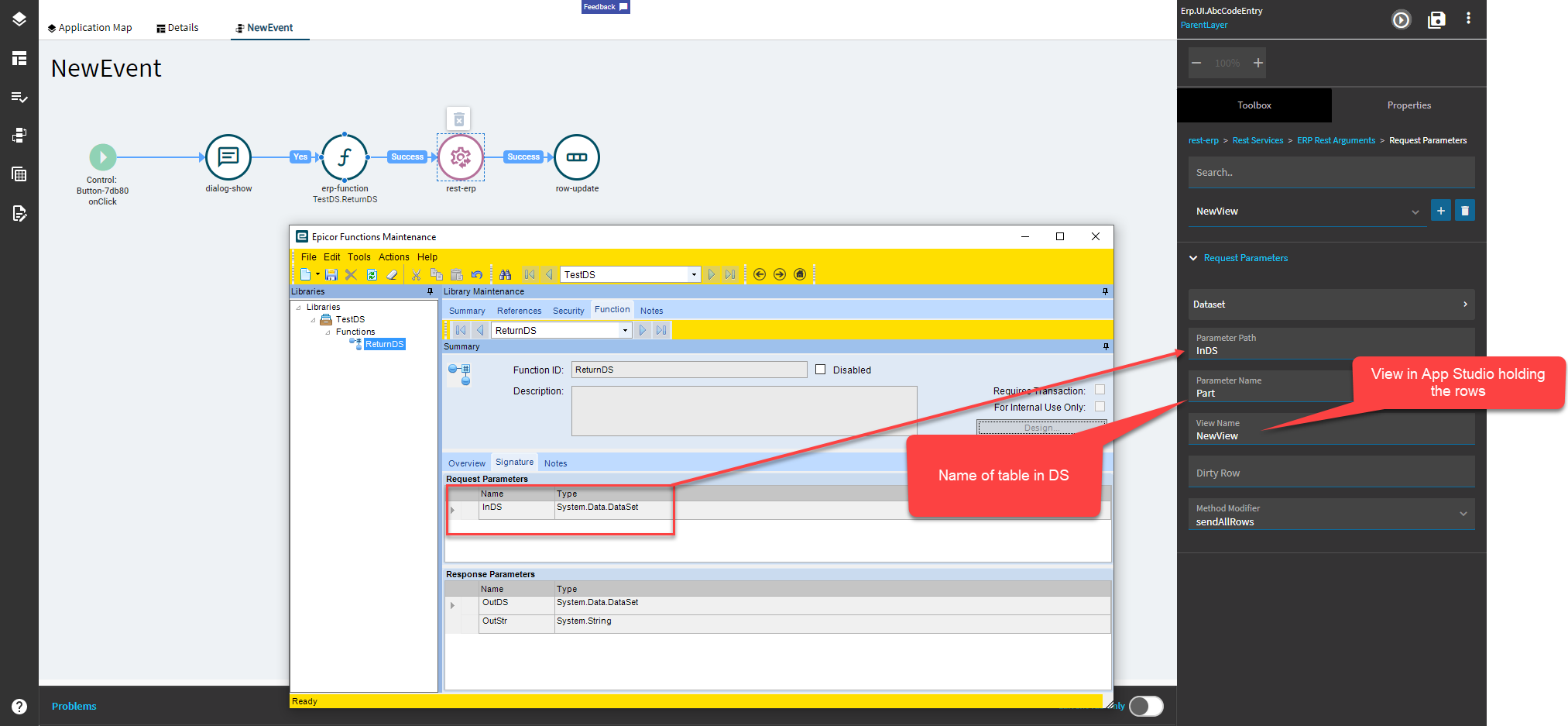
Task: Increase zoom with the plus button
Action: 1258,63
